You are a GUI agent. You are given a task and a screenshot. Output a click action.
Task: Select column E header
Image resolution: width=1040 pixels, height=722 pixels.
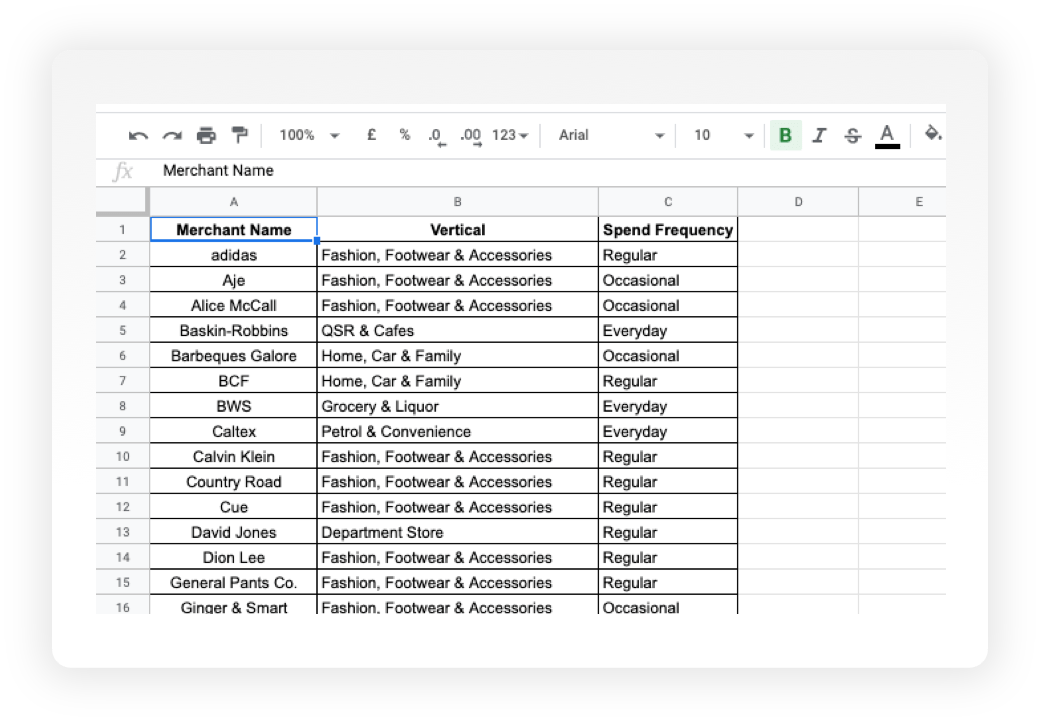(903, 202)
